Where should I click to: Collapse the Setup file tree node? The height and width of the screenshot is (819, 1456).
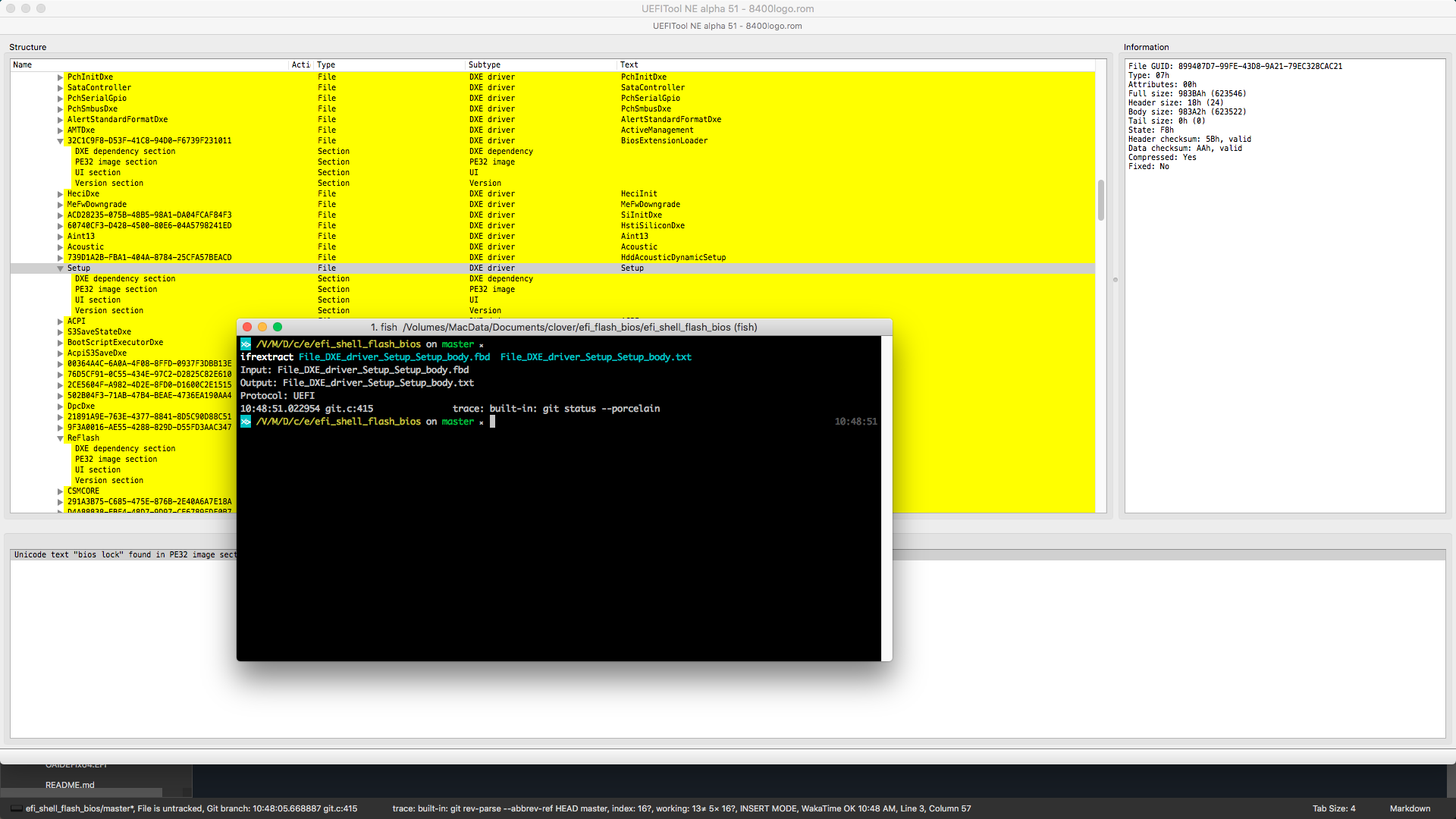61,268
